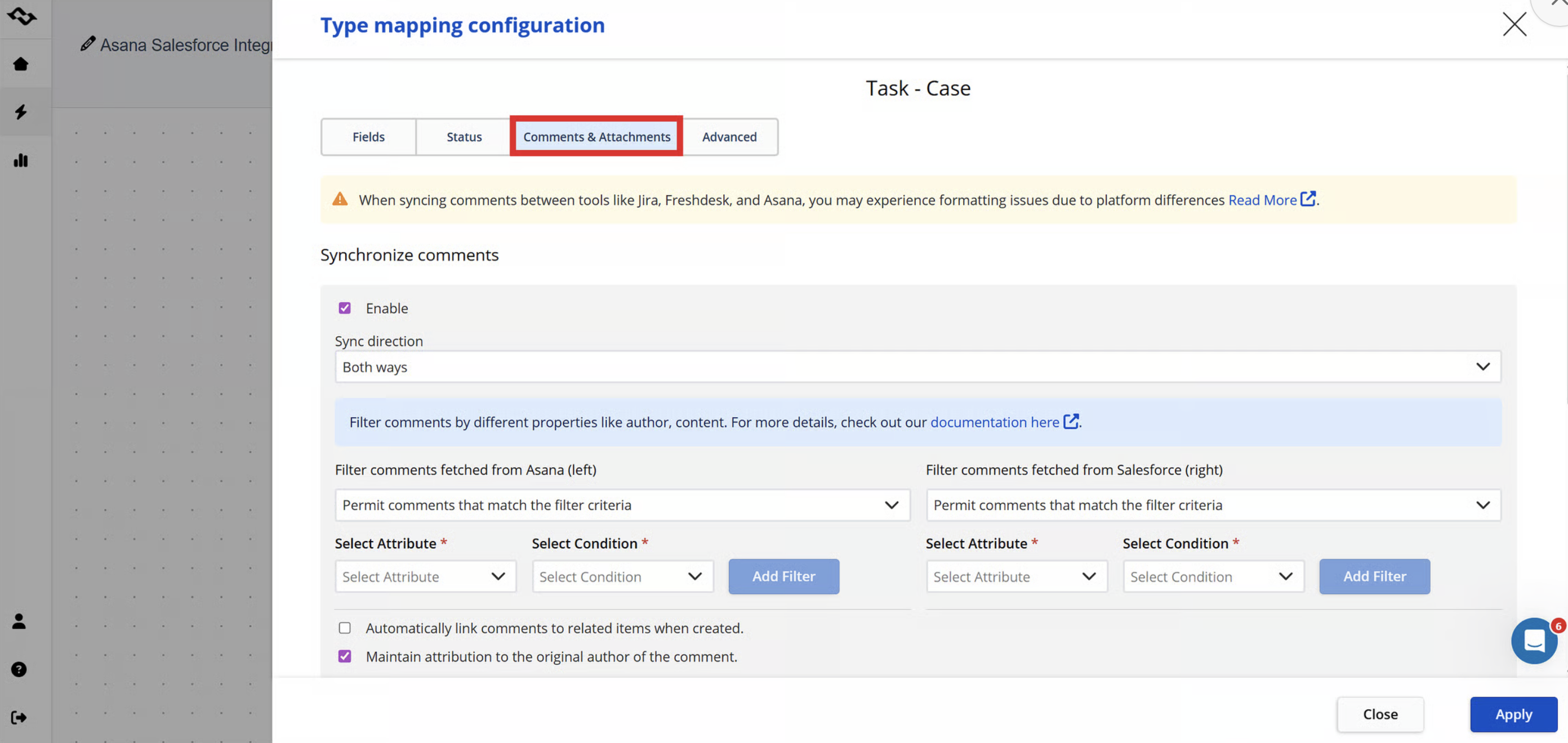Switch to the Advanced tab
The image size is (1568, 743).
pyautogui.click(x=729, y=137)
